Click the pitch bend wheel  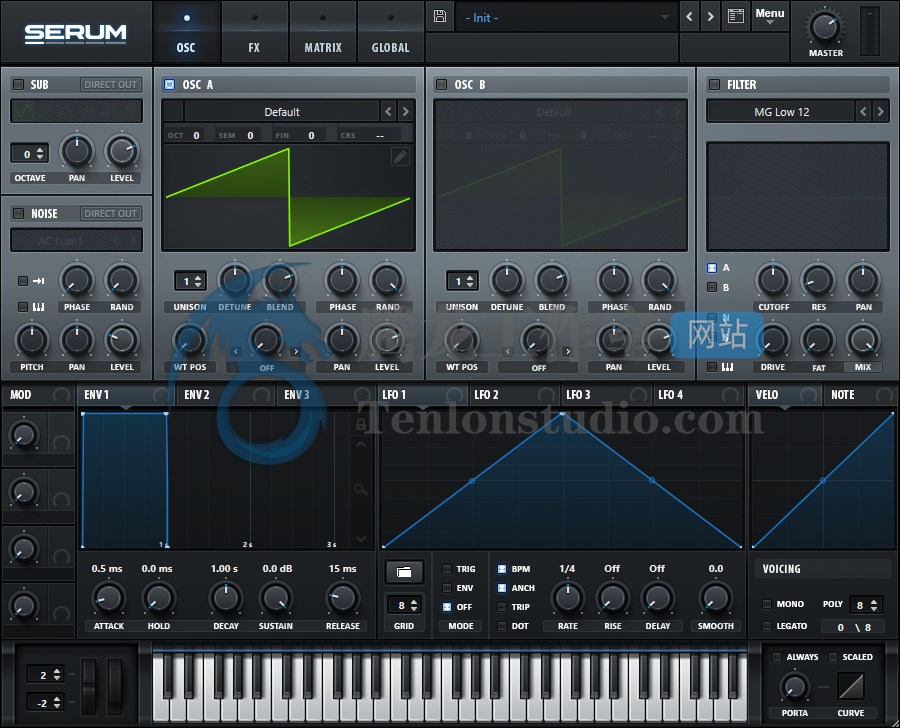pyautogui.click(x=90, y=687)
